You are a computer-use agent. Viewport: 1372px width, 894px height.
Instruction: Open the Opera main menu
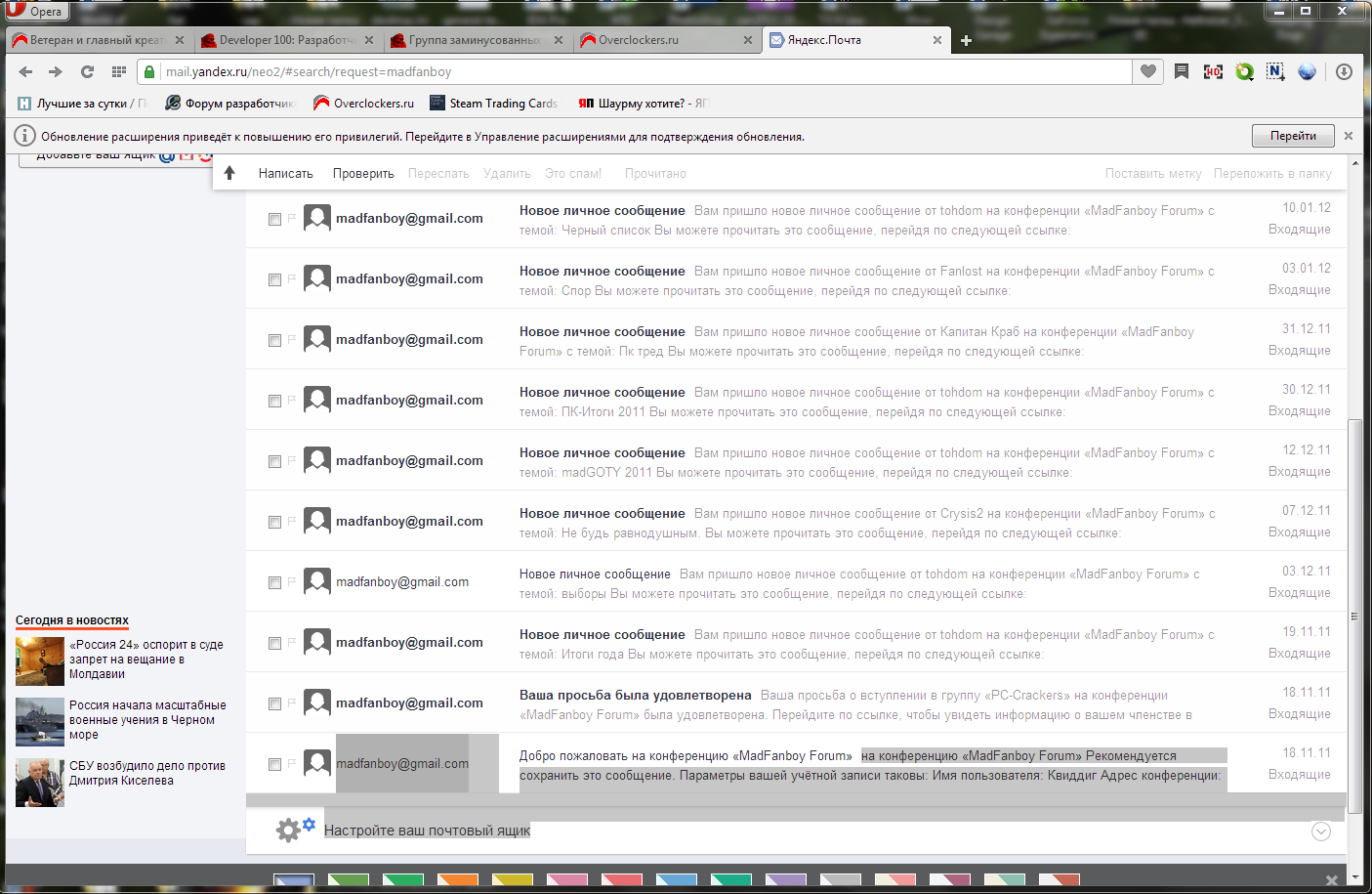[35, 11]
